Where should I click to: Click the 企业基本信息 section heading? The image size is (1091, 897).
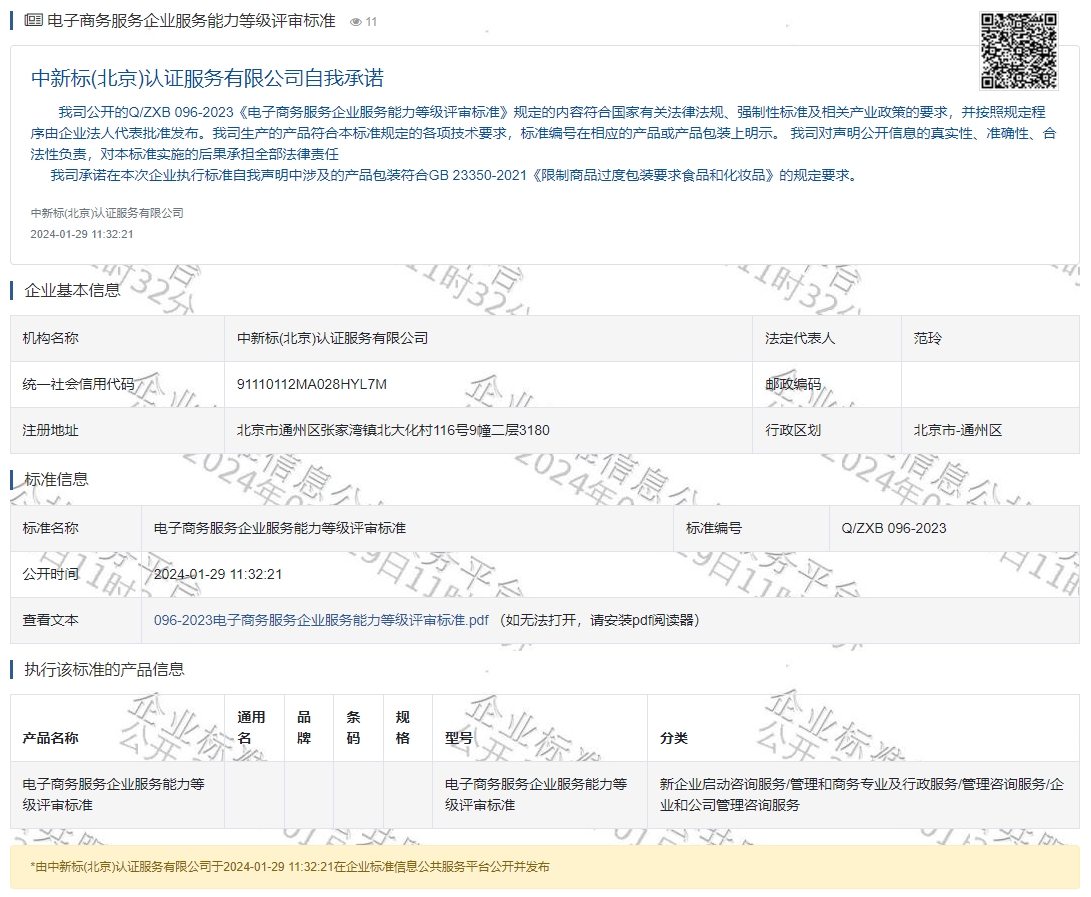click(x=72, y=290)
